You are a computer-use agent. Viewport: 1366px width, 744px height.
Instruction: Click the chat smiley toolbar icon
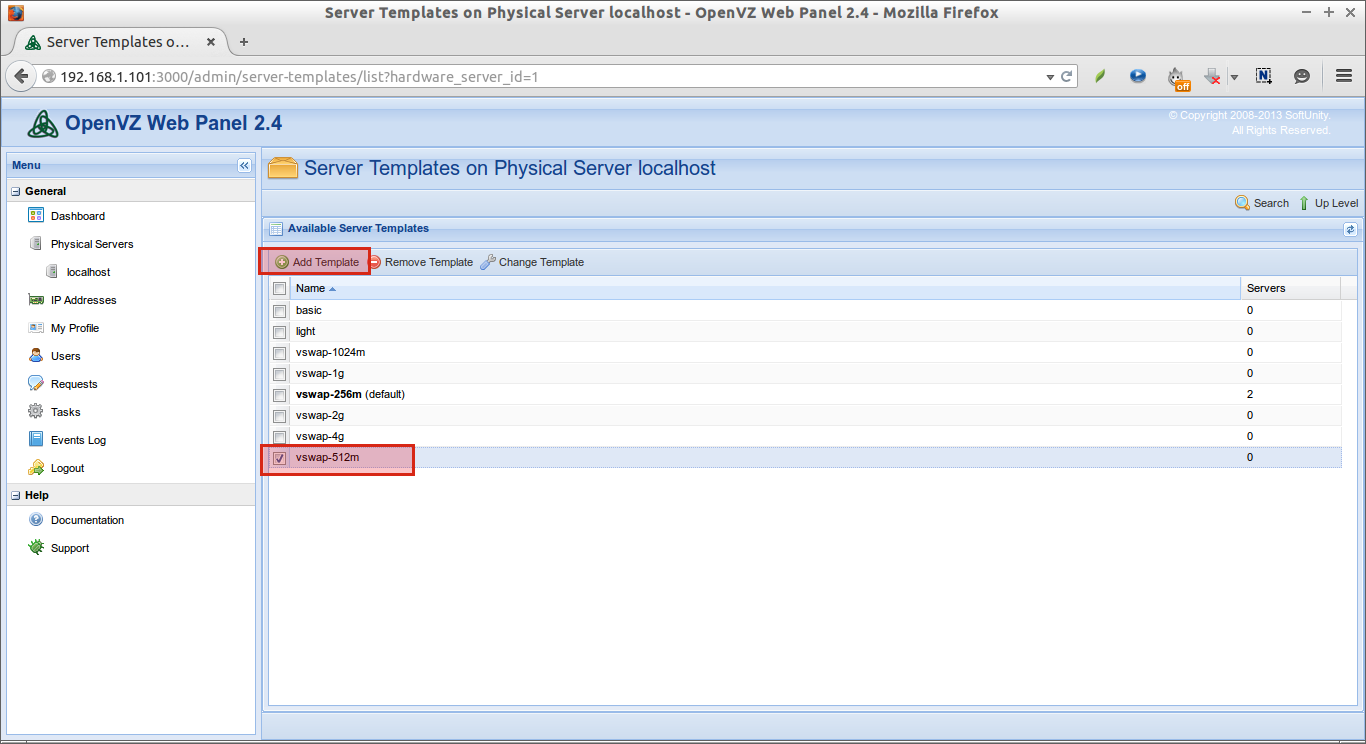1302,76
